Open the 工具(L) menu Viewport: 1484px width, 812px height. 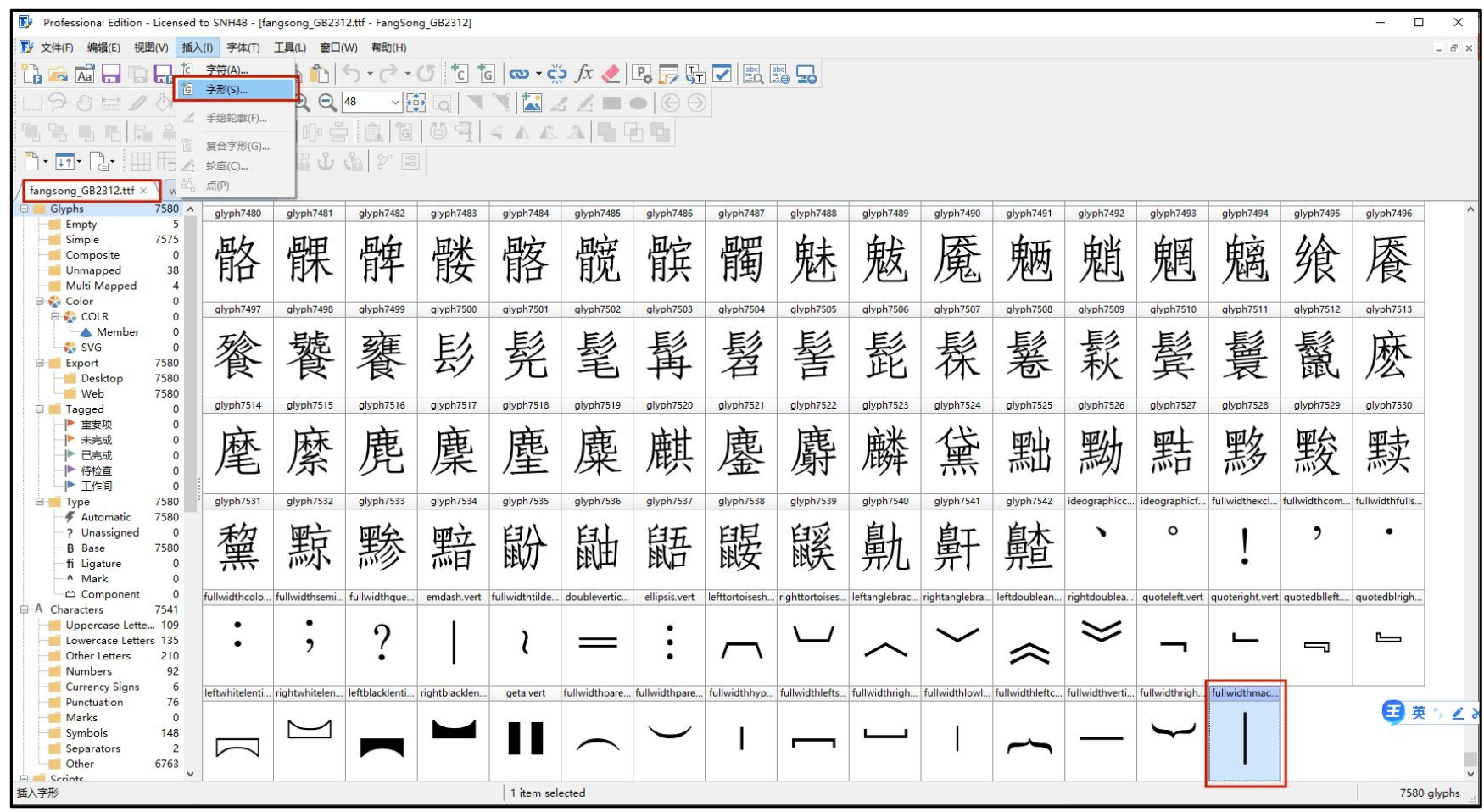tap(289, 47)
